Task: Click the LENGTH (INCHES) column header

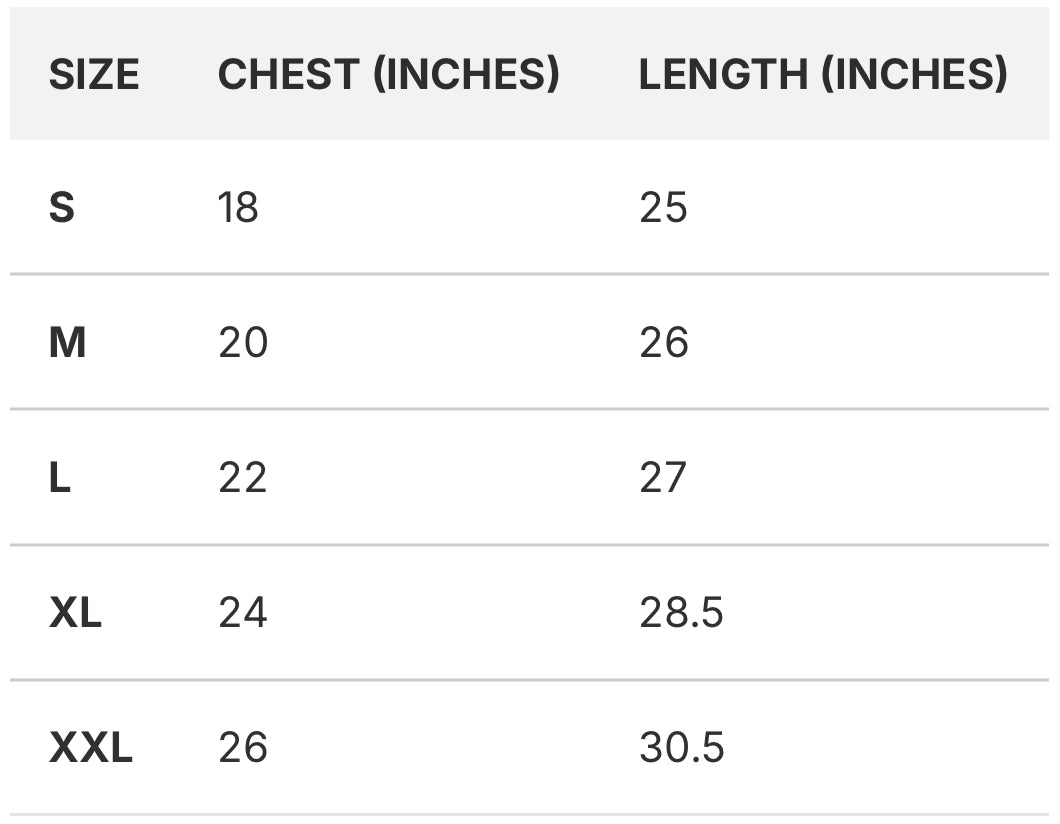Action: (x=822, y=75)
